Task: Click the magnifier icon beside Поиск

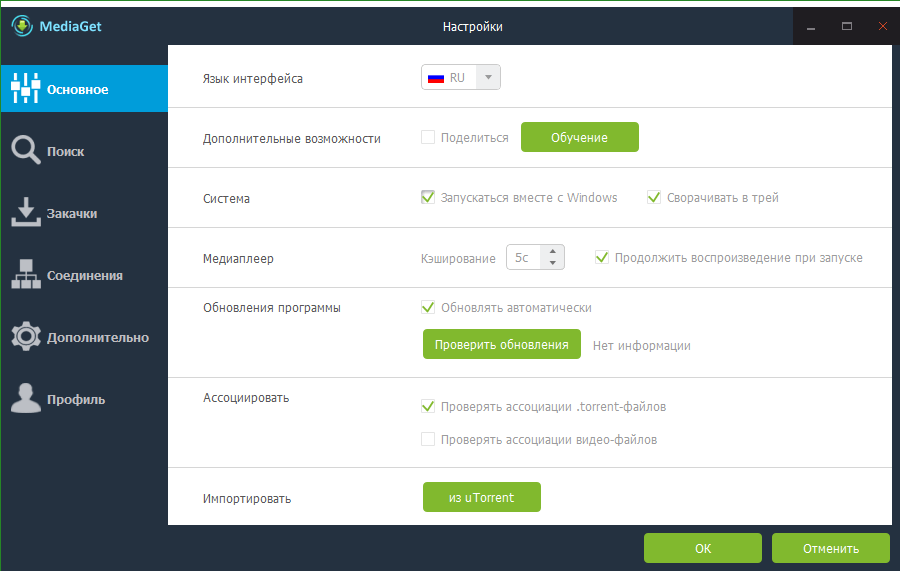Action: pos(25,150)
